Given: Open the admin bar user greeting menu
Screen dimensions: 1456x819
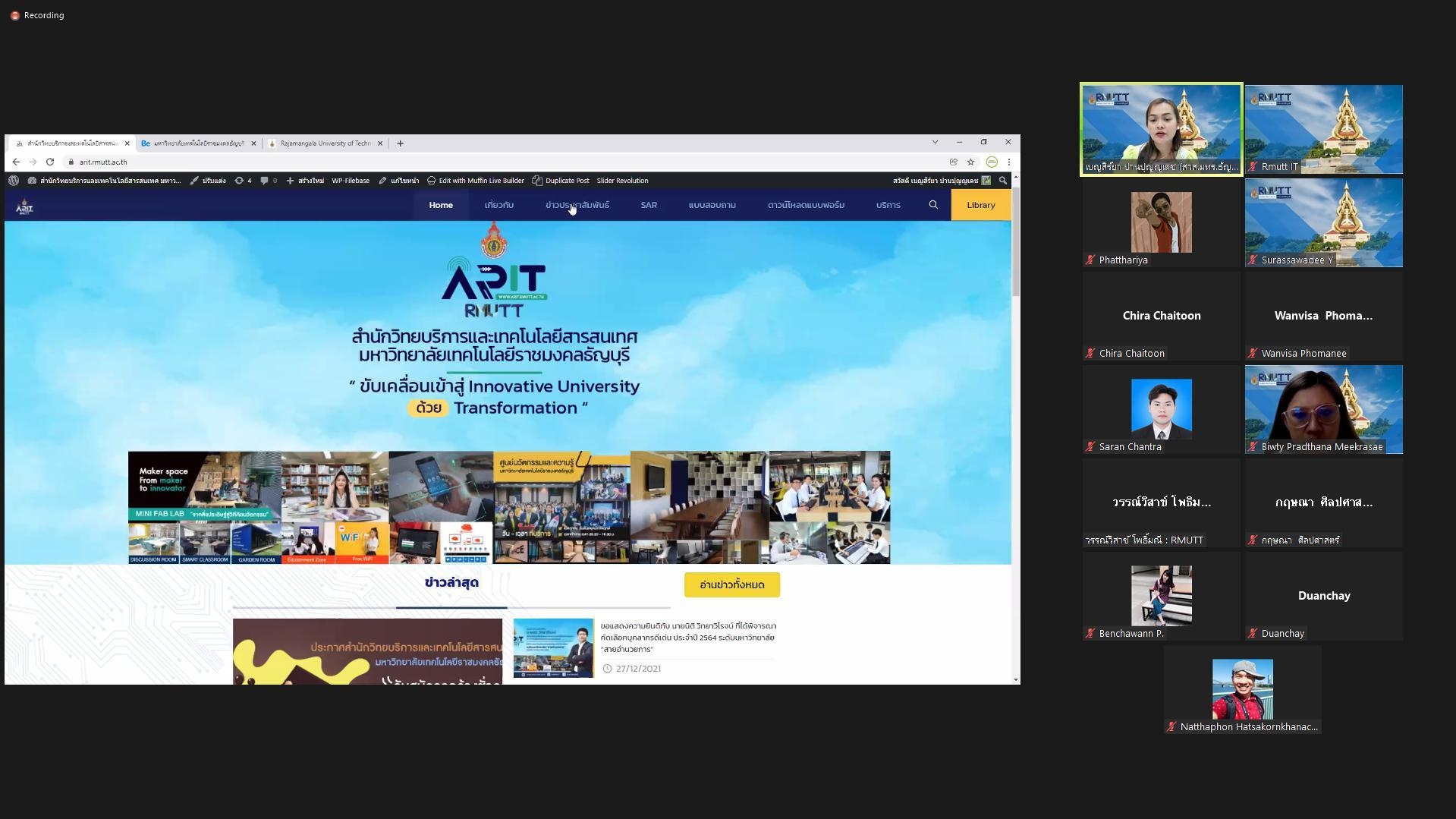Looking at the screenshot, I should (942, 181).
